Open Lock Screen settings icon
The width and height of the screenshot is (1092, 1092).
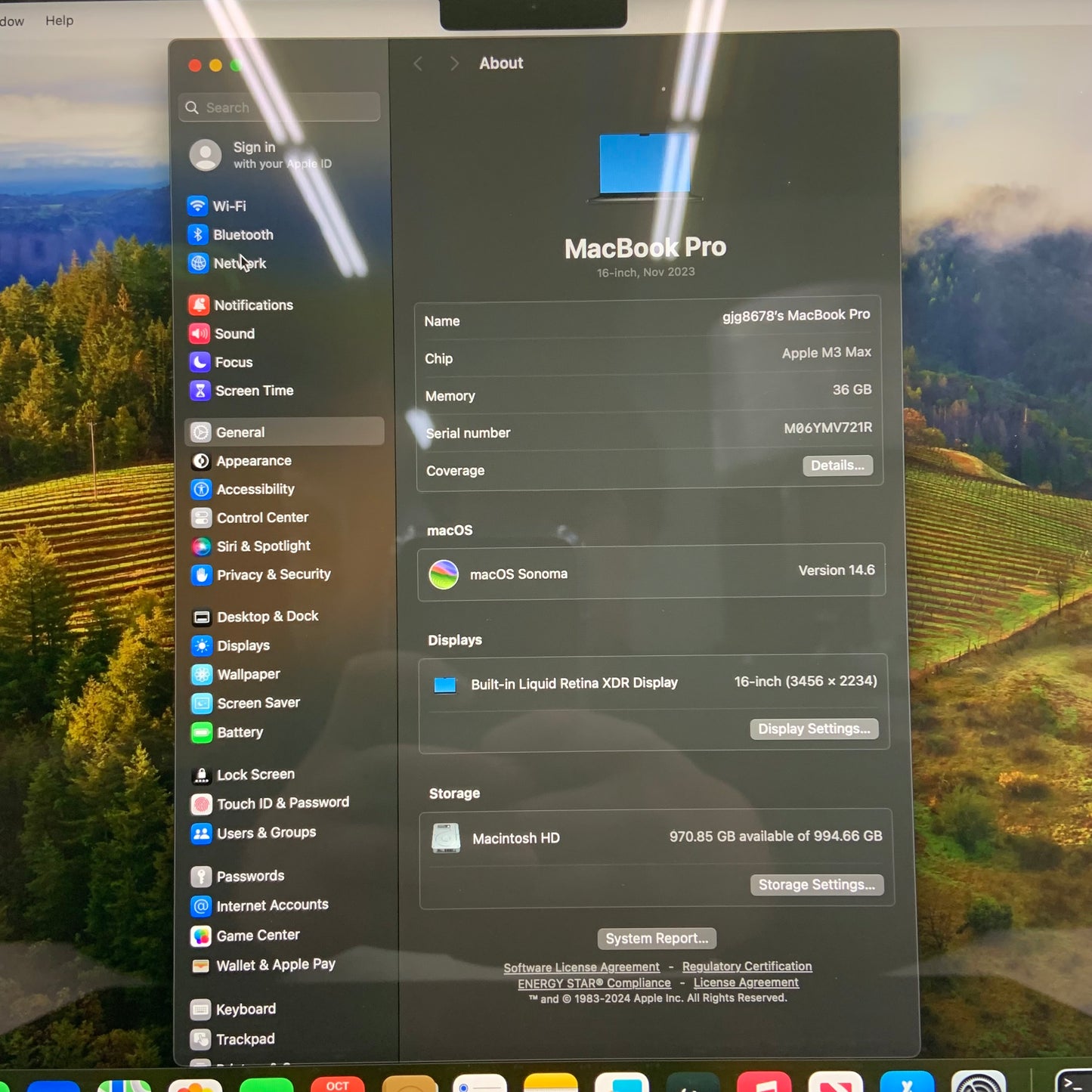coord(201,775)
